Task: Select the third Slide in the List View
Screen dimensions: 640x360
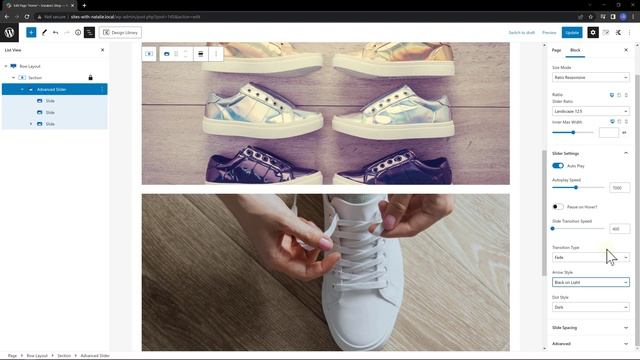Action: [50, 124]
